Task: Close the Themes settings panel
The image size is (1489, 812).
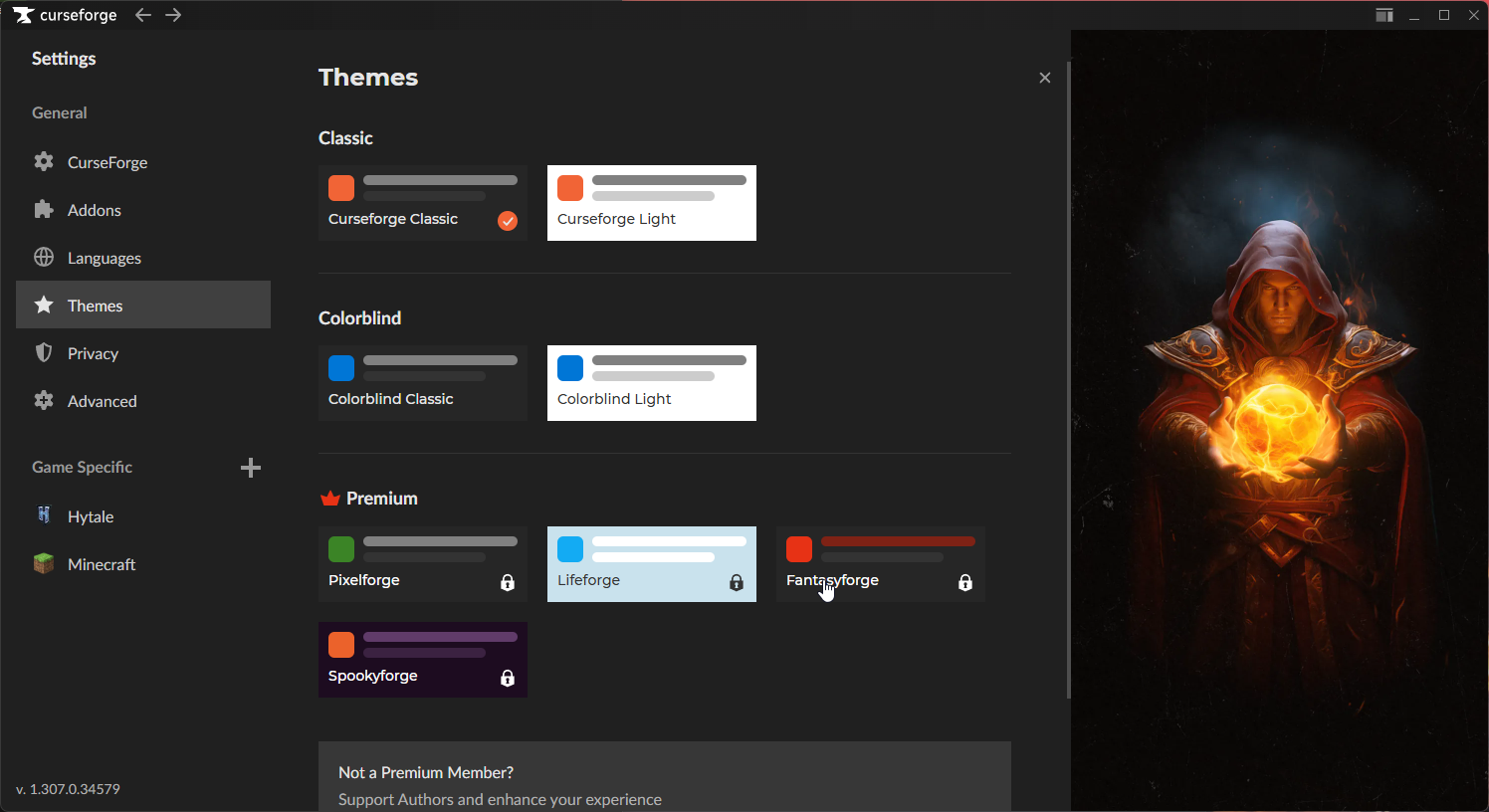Action: click(1045, 78)
